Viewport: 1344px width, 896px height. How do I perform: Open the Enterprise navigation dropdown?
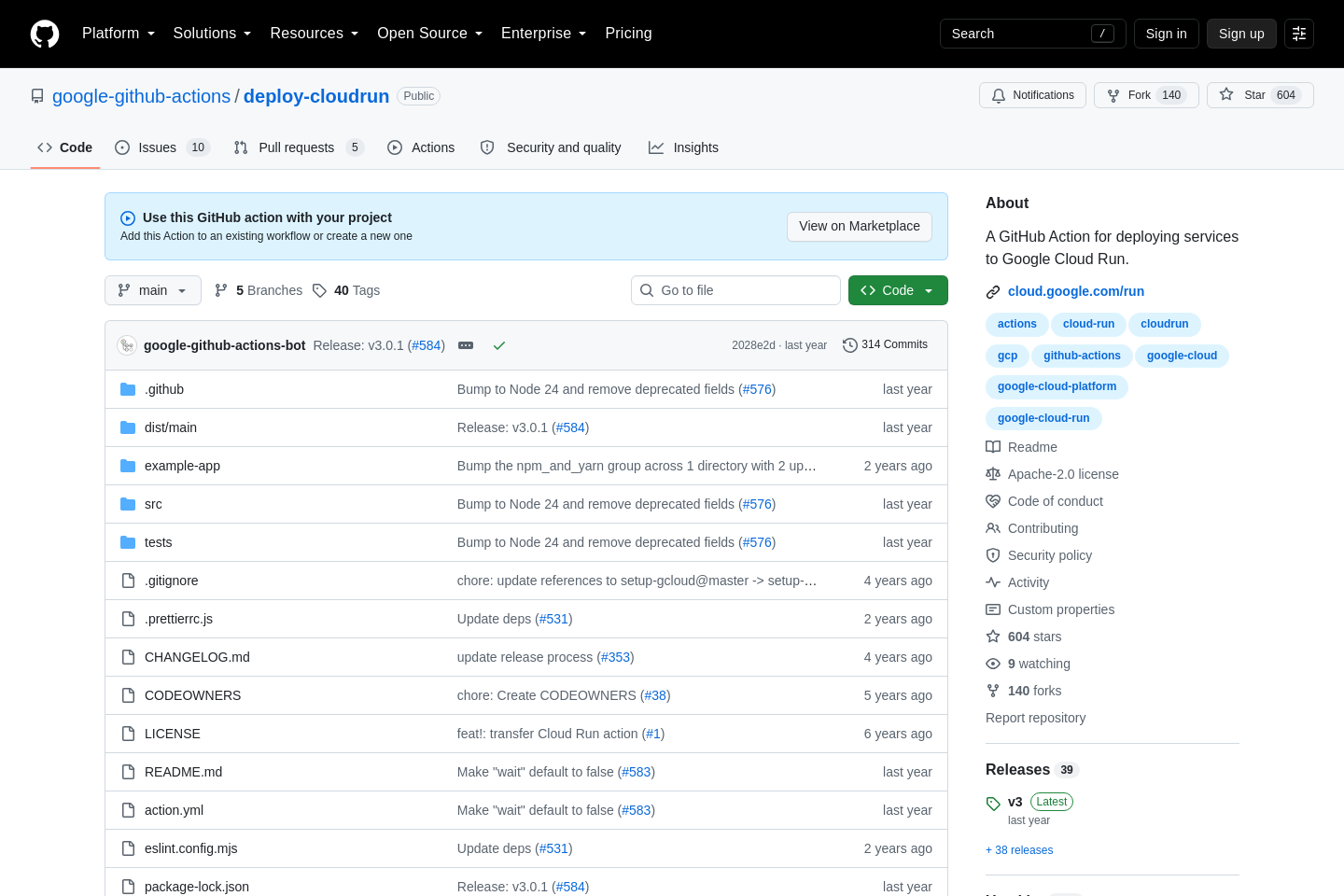coord(544,34)
